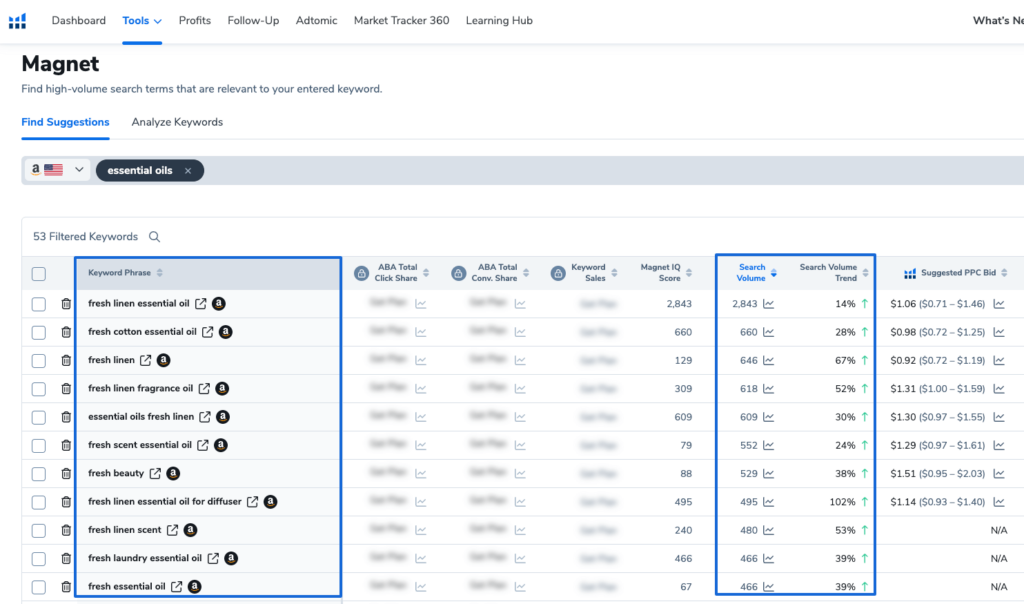Screen dimensions: 1024x604
Task: Open external link for 'fresh linen fragrance oil'
Action: click(x=204, y=389)
